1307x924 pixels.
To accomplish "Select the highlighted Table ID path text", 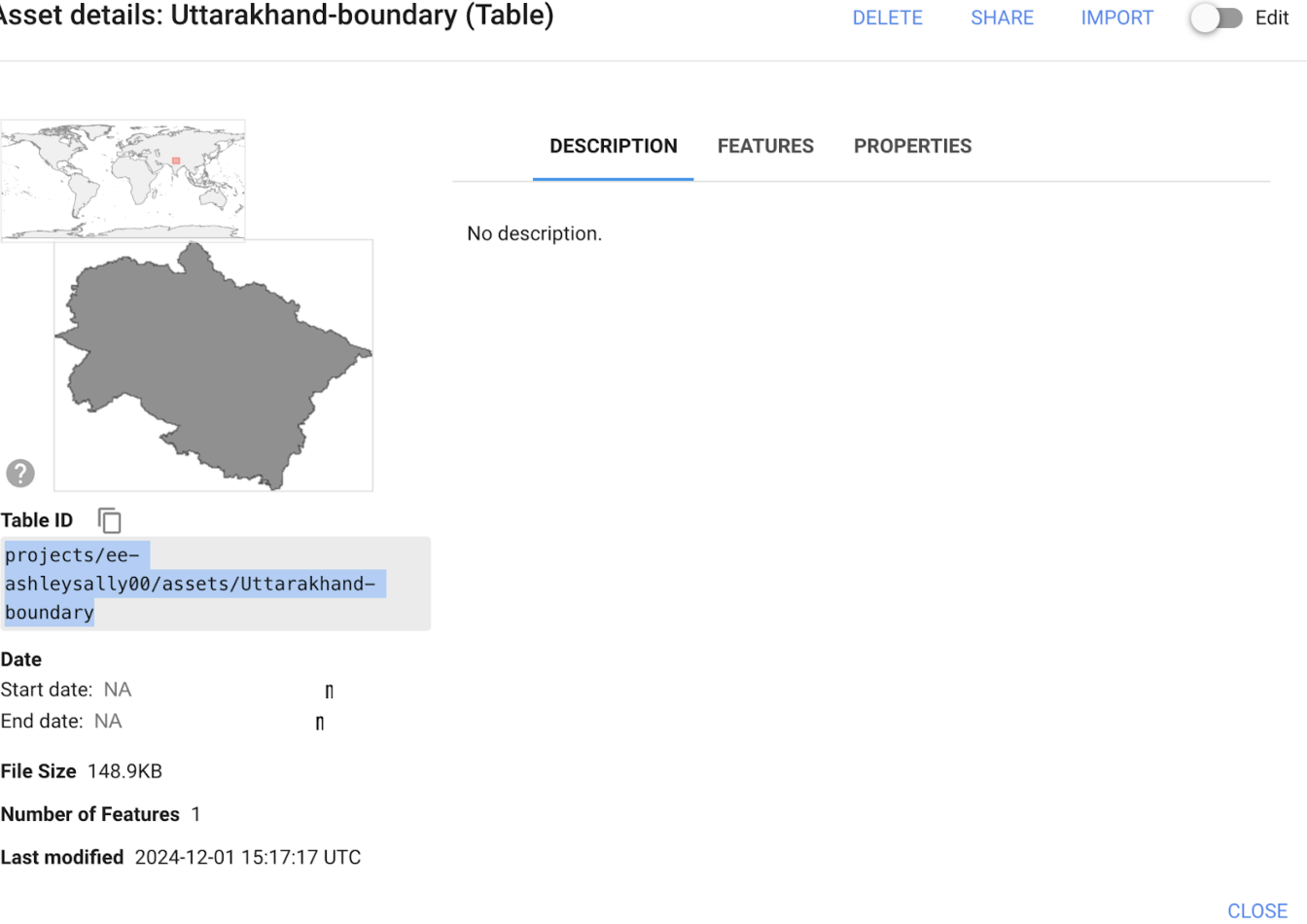I will pyautogui.click(x=194, y=584).
